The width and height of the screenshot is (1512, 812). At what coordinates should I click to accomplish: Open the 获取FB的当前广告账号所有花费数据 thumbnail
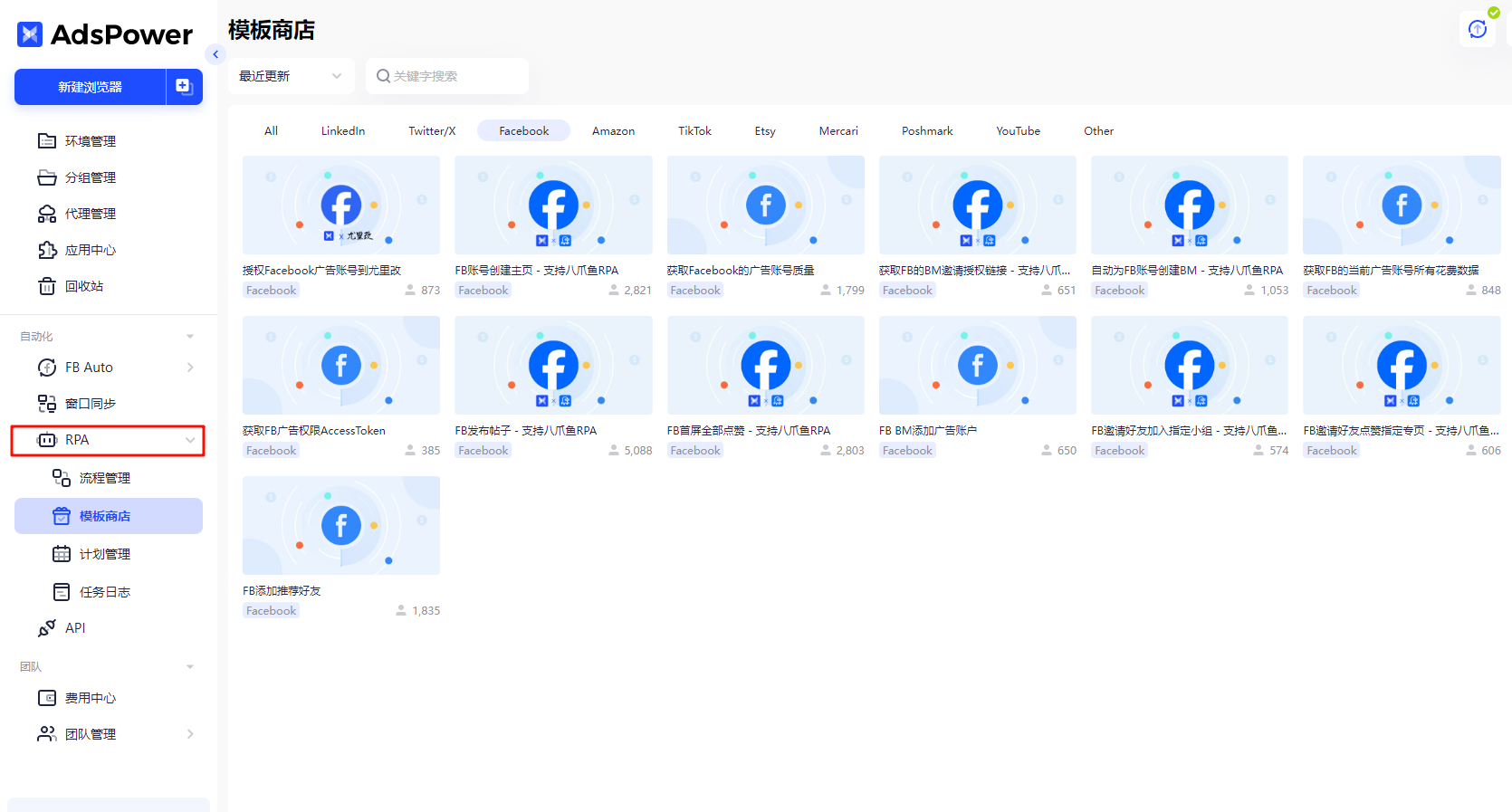tap(1402, 205)
